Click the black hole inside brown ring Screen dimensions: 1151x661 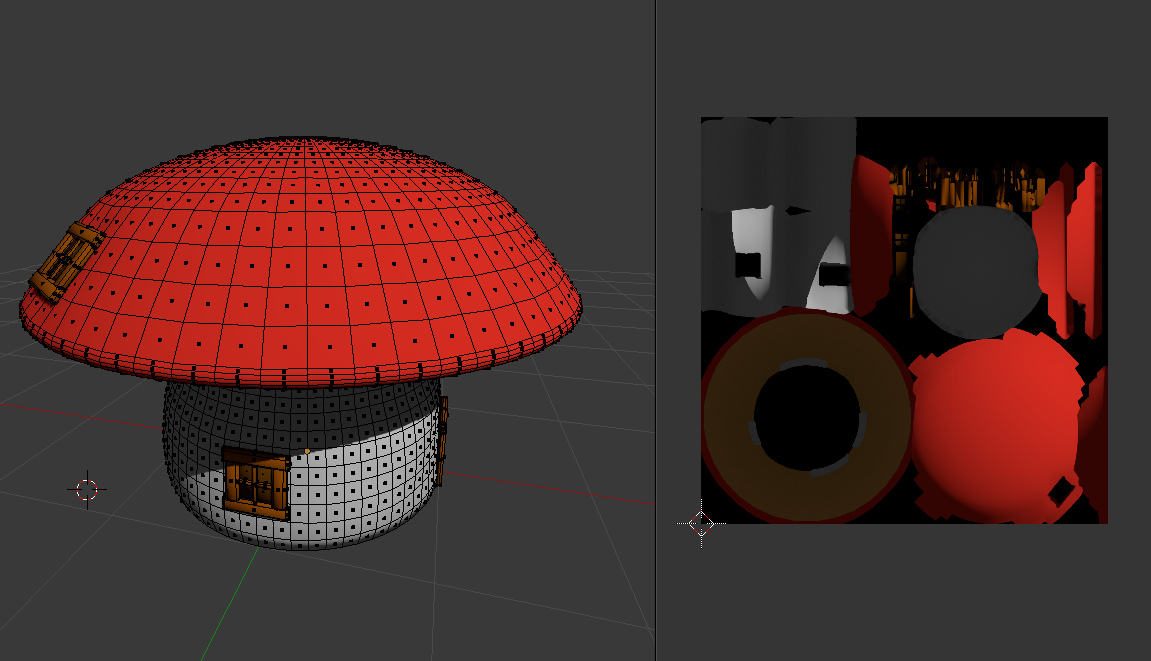[x=807, y=417]
